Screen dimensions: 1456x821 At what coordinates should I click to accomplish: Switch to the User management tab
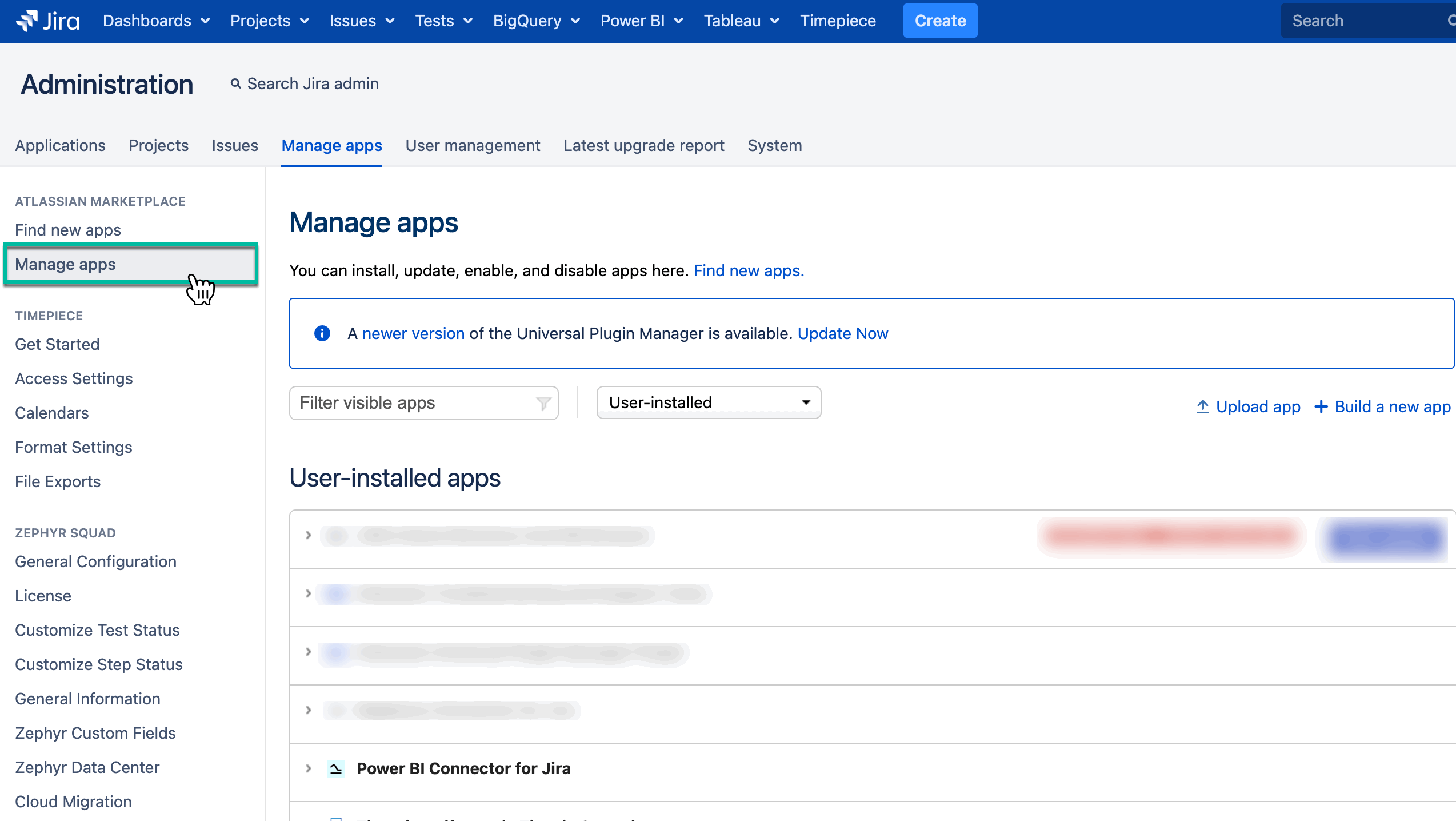coord(473,146)
